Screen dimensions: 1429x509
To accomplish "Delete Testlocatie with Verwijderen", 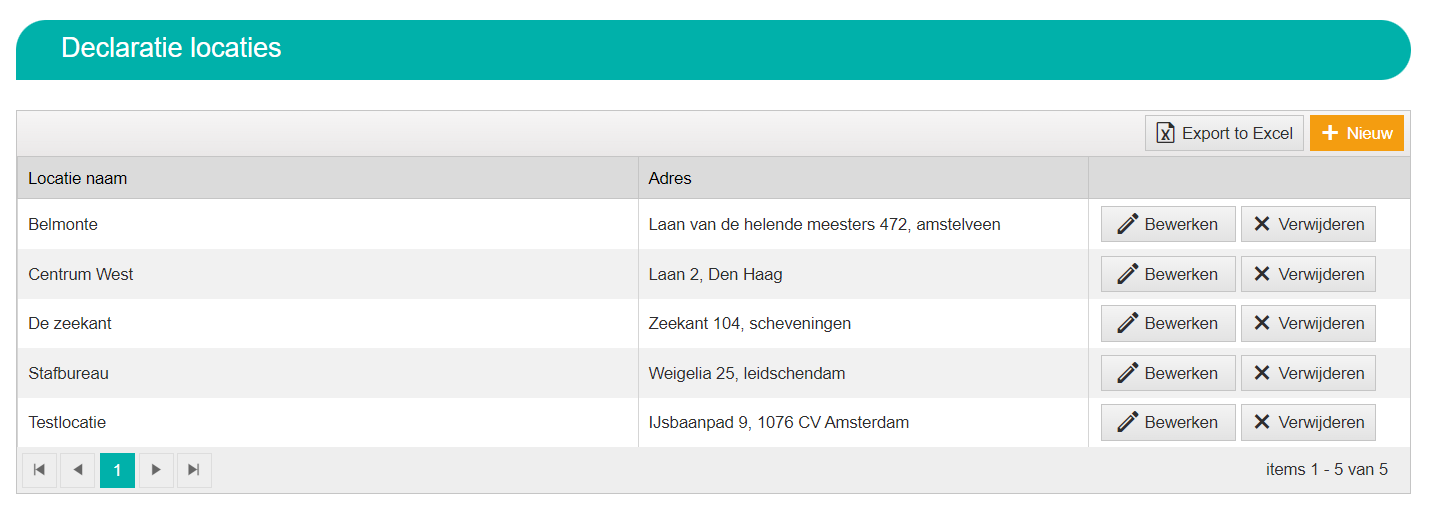I will click(1308, 422).
